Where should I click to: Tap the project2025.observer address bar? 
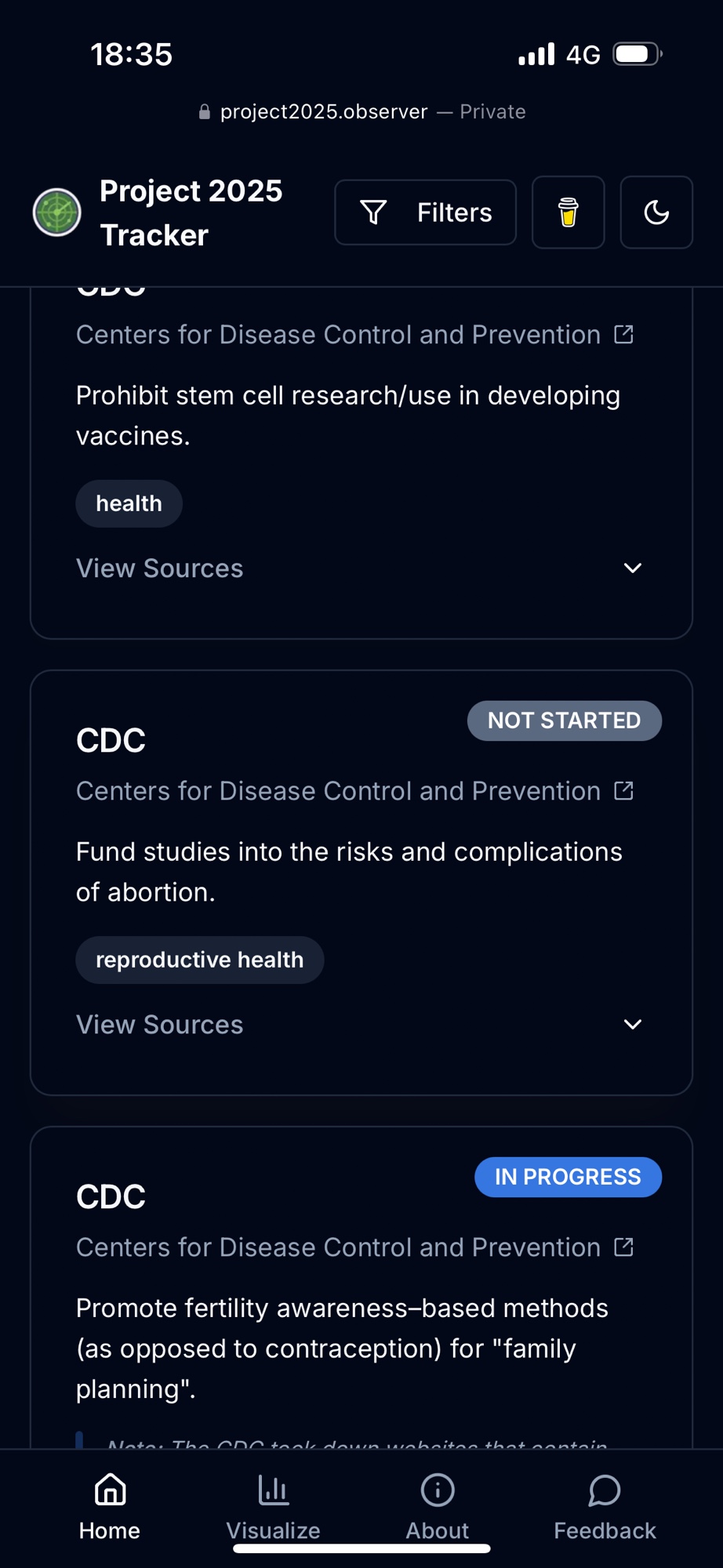[x=361, y=112]
